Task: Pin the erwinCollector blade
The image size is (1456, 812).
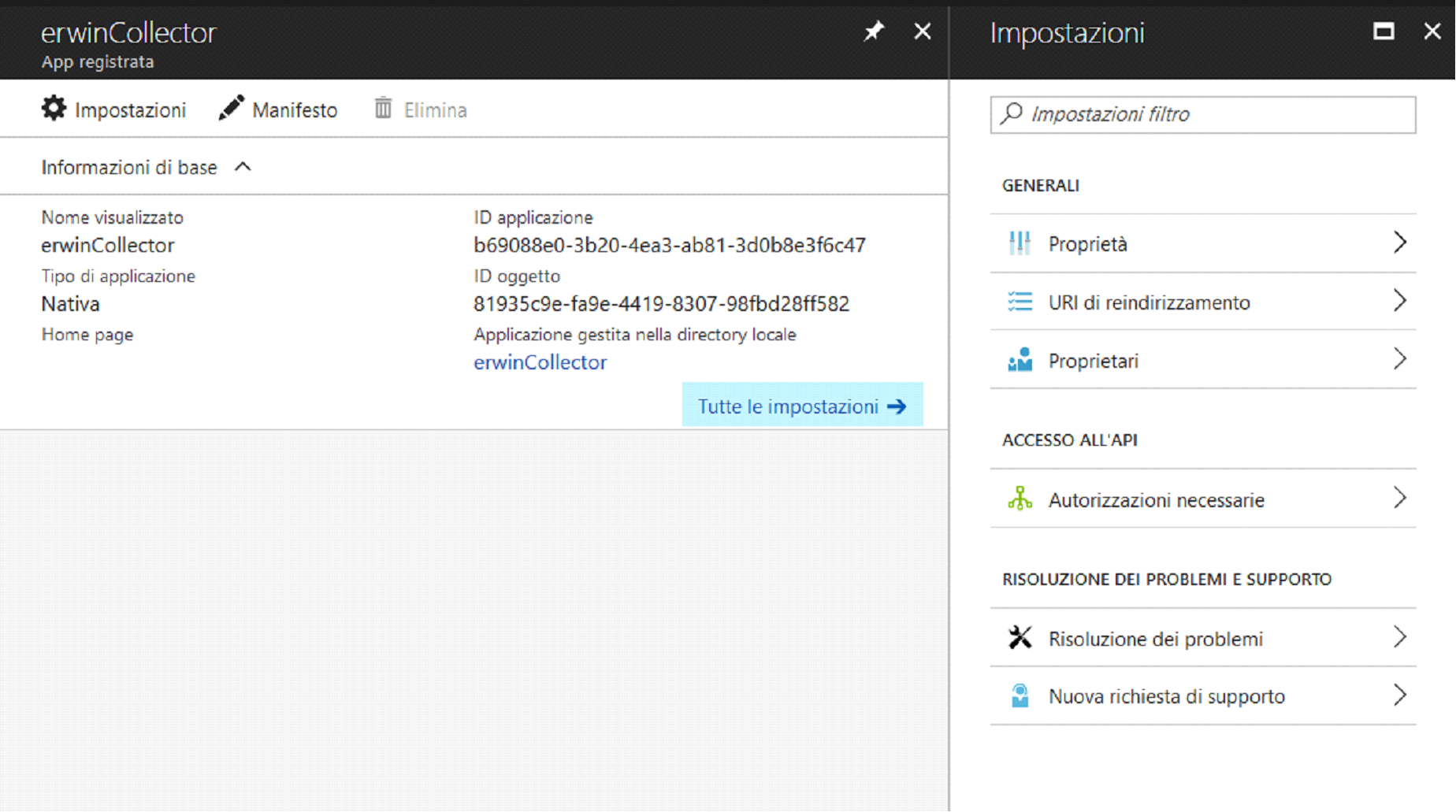Action: click(x=874, y=32)
